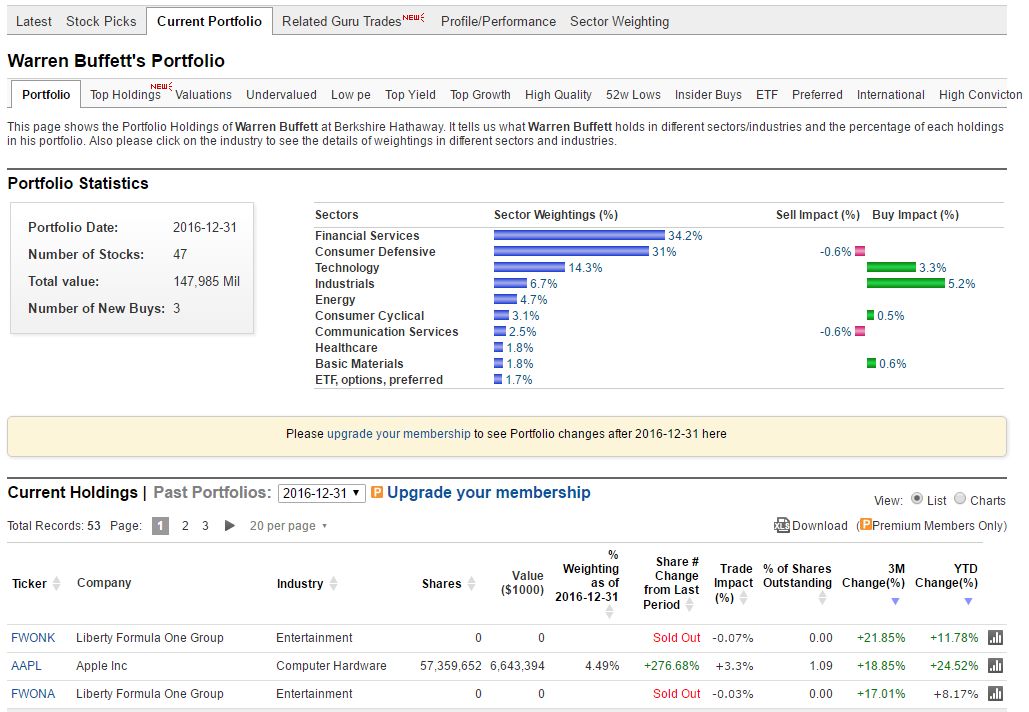Select Current Portfolio tab
1029x712 pixels.
click(209, 21)
